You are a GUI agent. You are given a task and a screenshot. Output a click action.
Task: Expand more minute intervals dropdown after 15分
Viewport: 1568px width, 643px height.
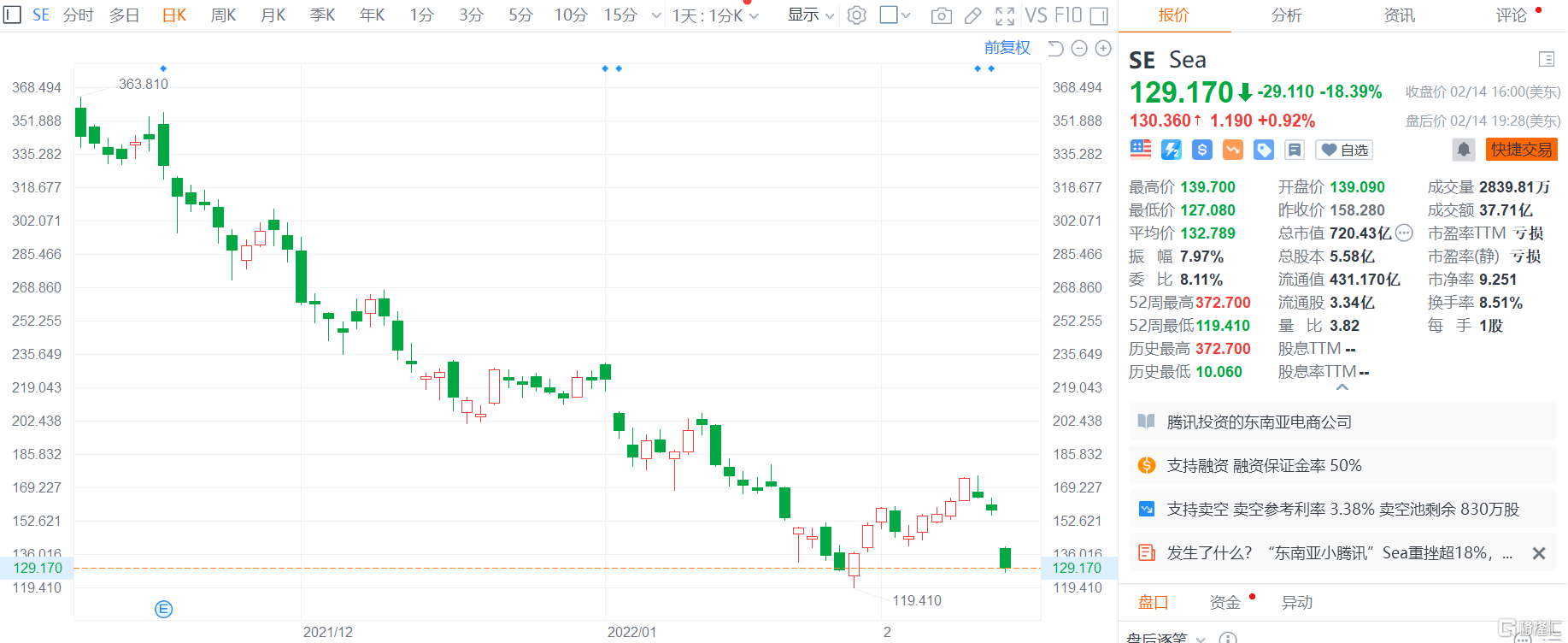coord(656,15)
